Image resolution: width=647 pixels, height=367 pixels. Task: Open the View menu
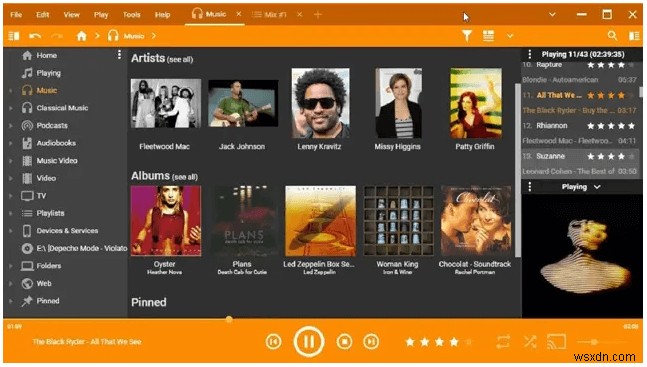pyautogui.click(x=71, y=15)
